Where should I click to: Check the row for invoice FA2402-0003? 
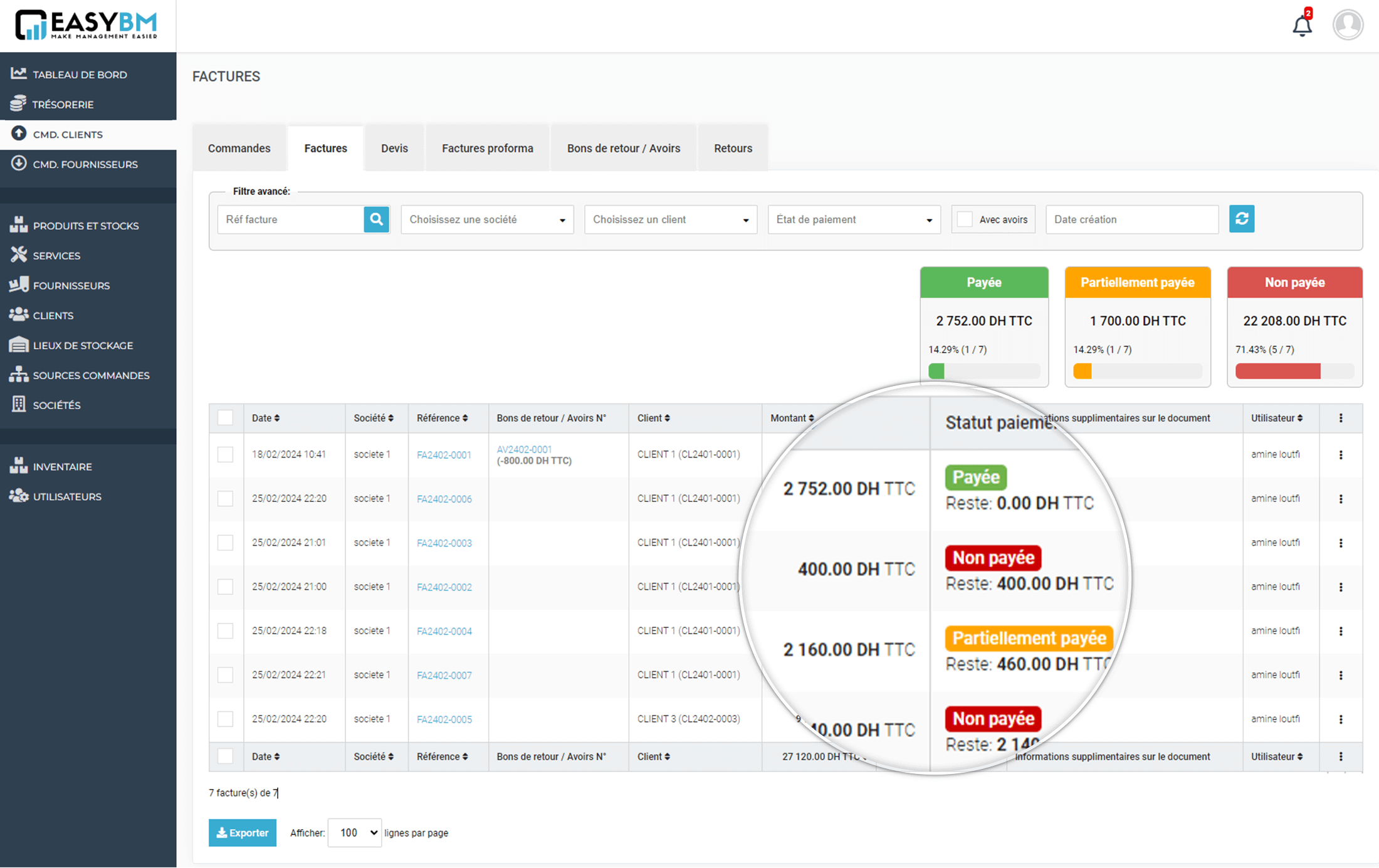[x=225, y=542]
